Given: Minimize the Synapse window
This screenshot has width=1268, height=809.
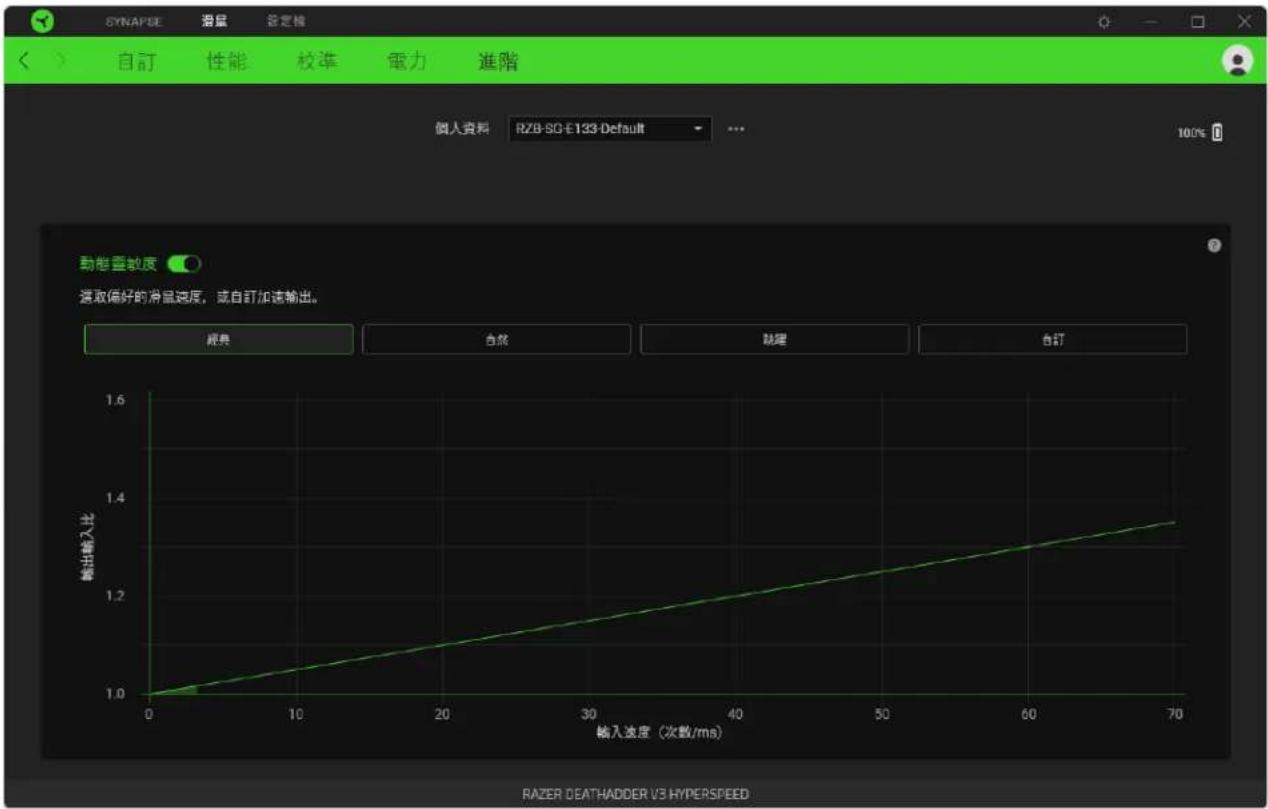Looking at the screenshot, I should coord(1151,21).
